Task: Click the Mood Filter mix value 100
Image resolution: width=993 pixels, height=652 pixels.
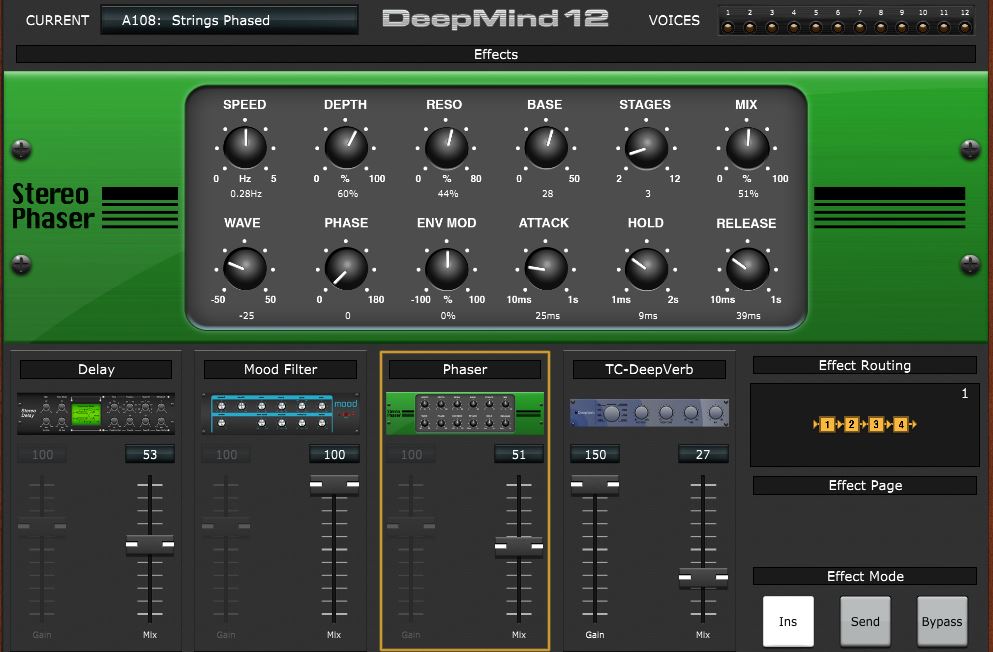Action: [334, 455]
